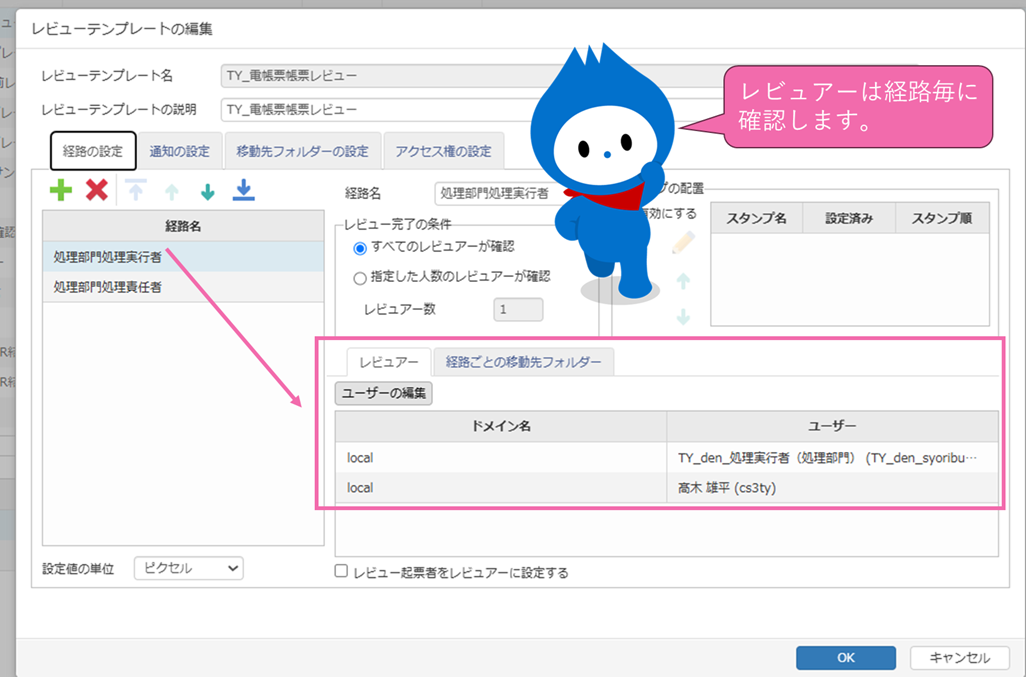Click the move route to top icon
Screen dimensions: 1026x677
tap(135, 190)
